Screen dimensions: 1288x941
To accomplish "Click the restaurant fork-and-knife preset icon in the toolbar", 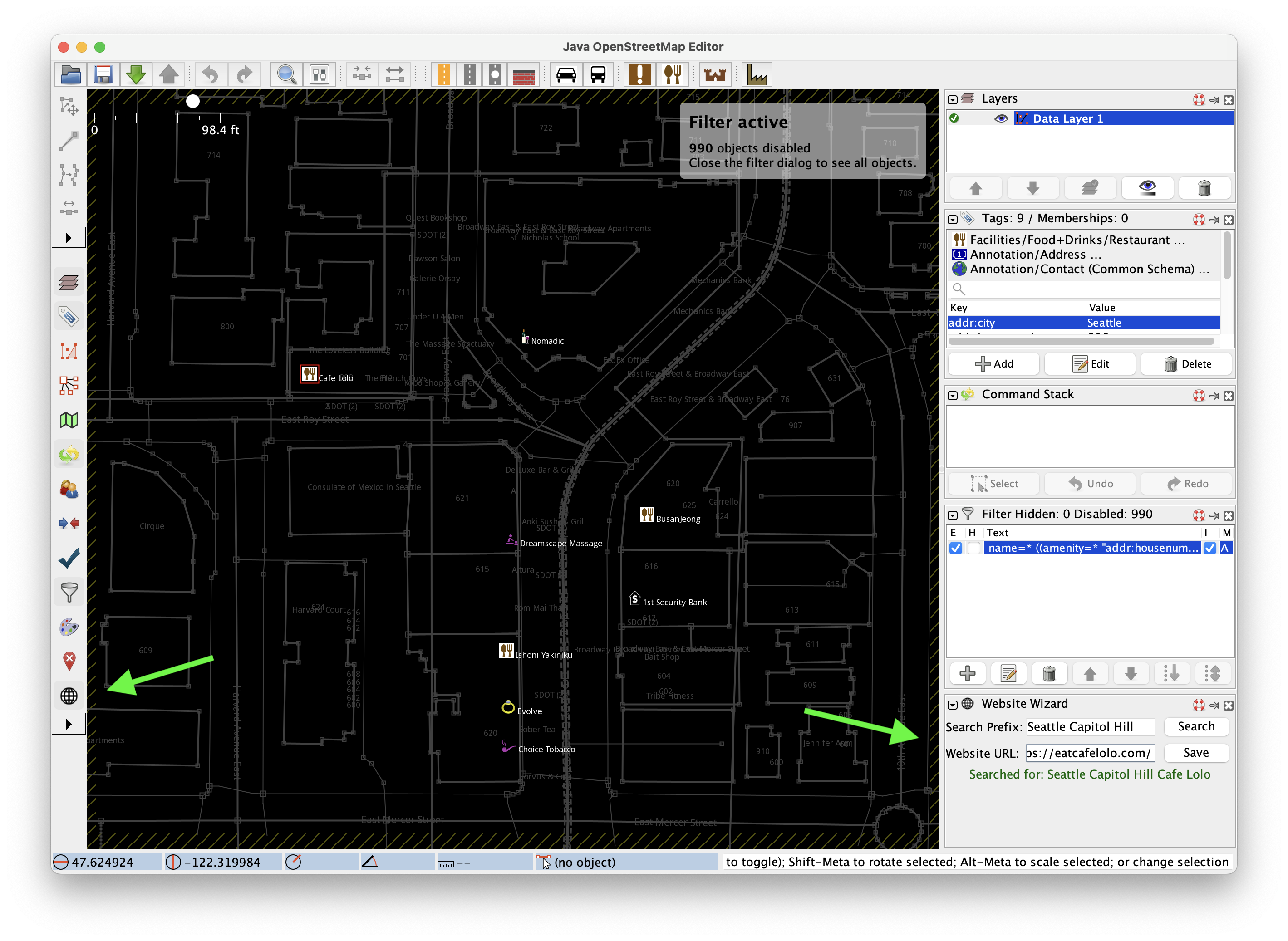I will pyautogui.click(x=673, y=74).
